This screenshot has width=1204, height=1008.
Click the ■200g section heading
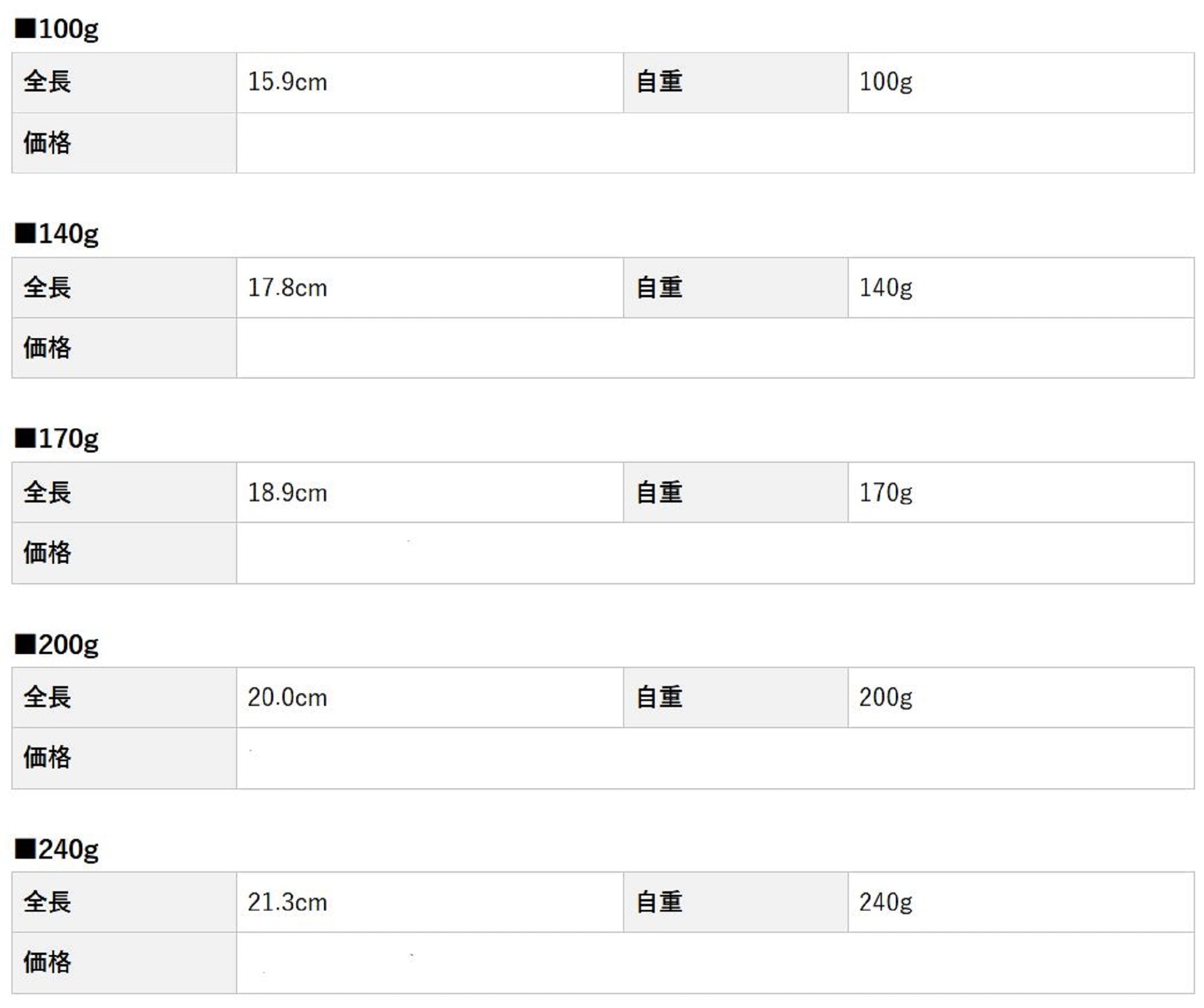tap(57, 645)
